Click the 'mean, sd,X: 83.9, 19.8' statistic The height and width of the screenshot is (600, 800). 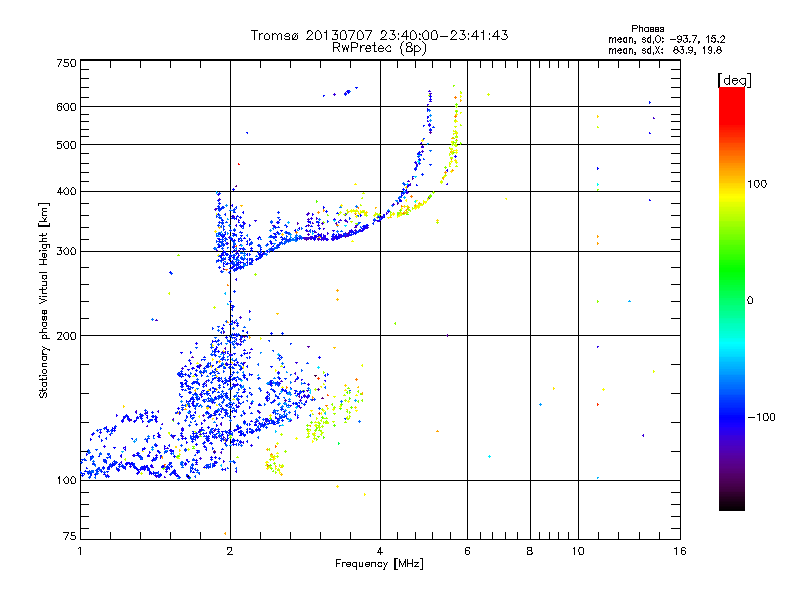click(x=665, y=50)
